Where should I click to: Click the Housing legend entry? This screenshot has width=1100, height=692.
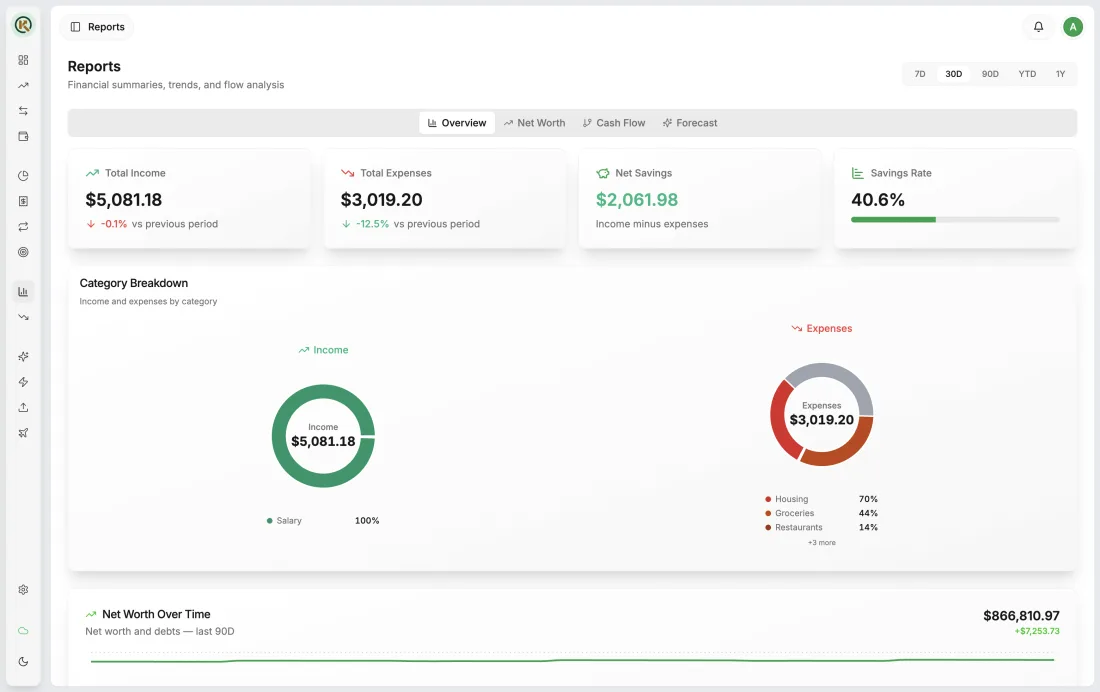click(821, 499)
